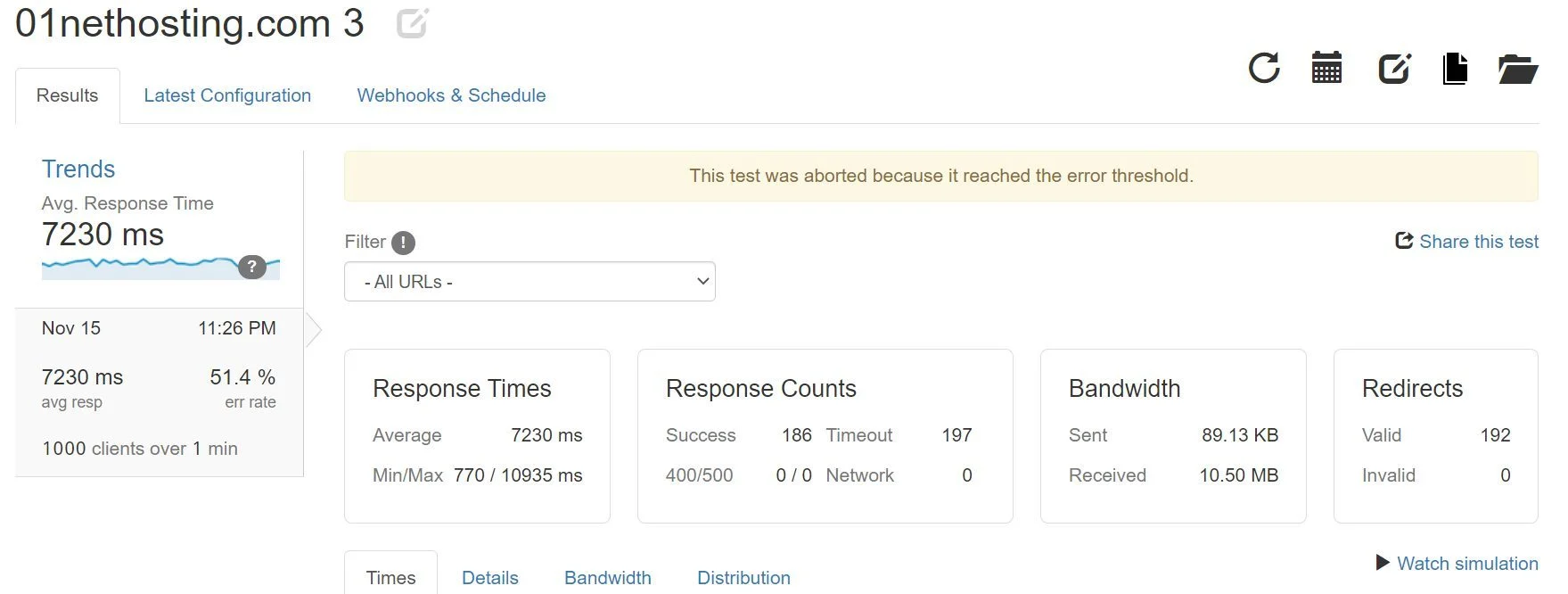The width and height of the screenshot is (1568, 594).
Task: Duplicate this test
Action: [1455, 68]
